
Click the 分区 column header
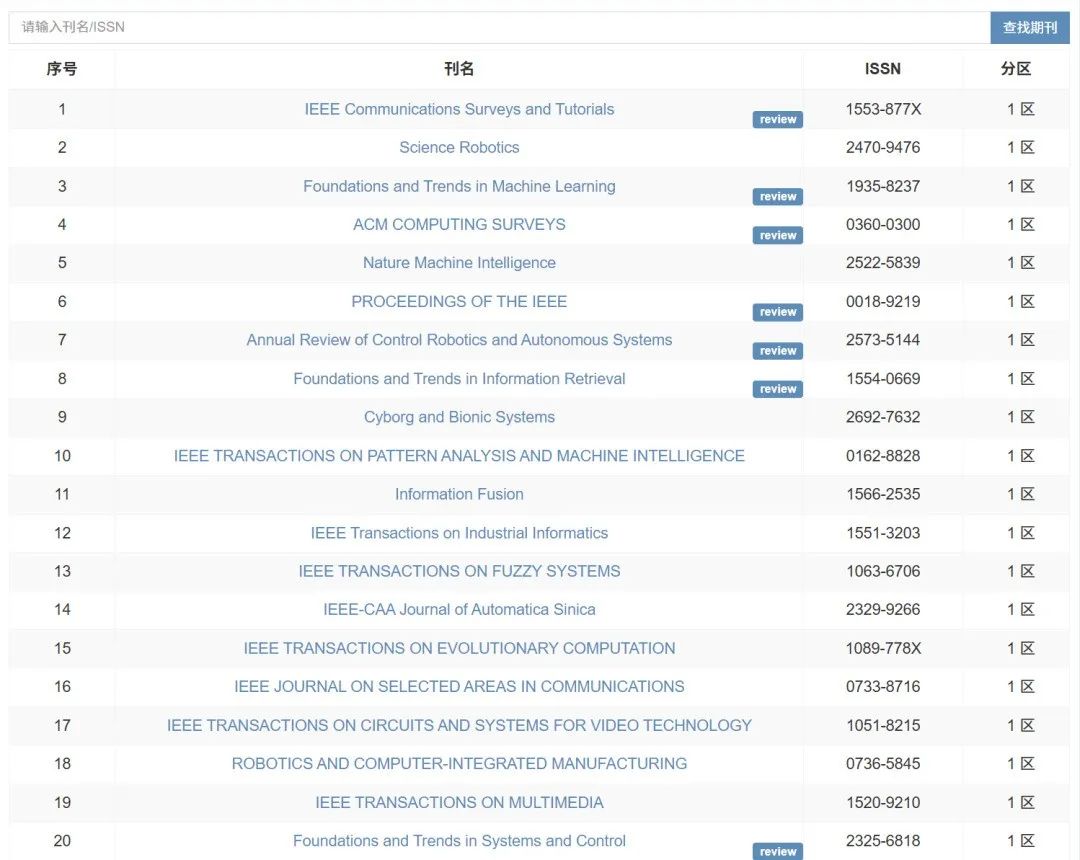pyautogui.click(x=1016, y=69)
